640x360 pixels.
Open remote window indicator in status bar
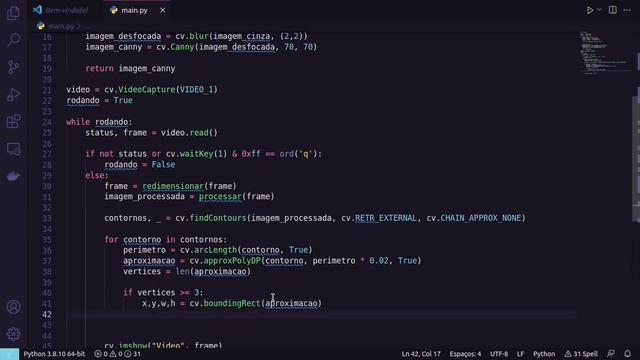(9, 354)
